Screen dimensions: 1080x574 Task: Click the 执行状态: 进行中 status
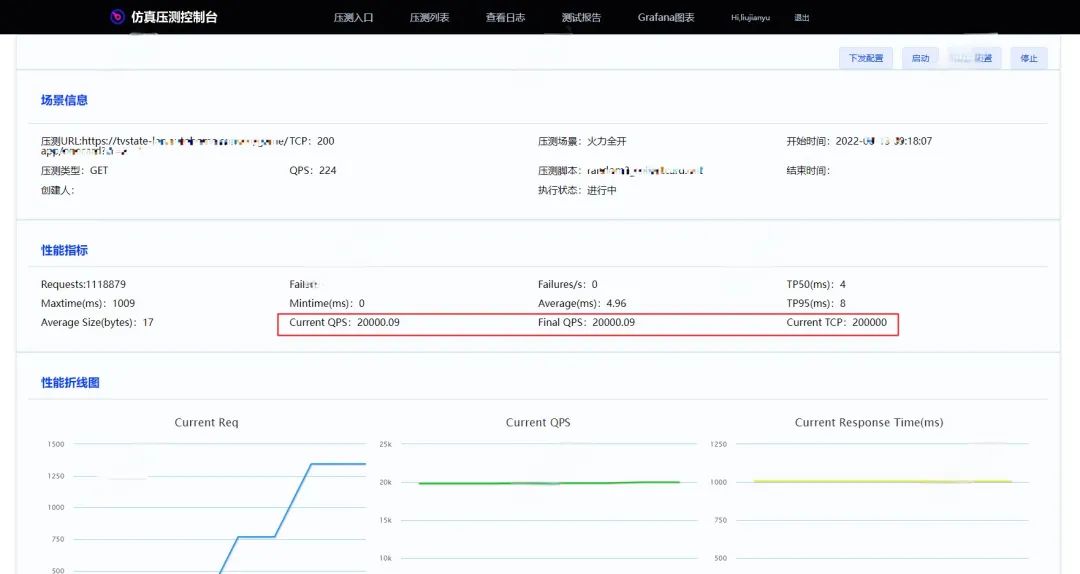tap(577, 190)
